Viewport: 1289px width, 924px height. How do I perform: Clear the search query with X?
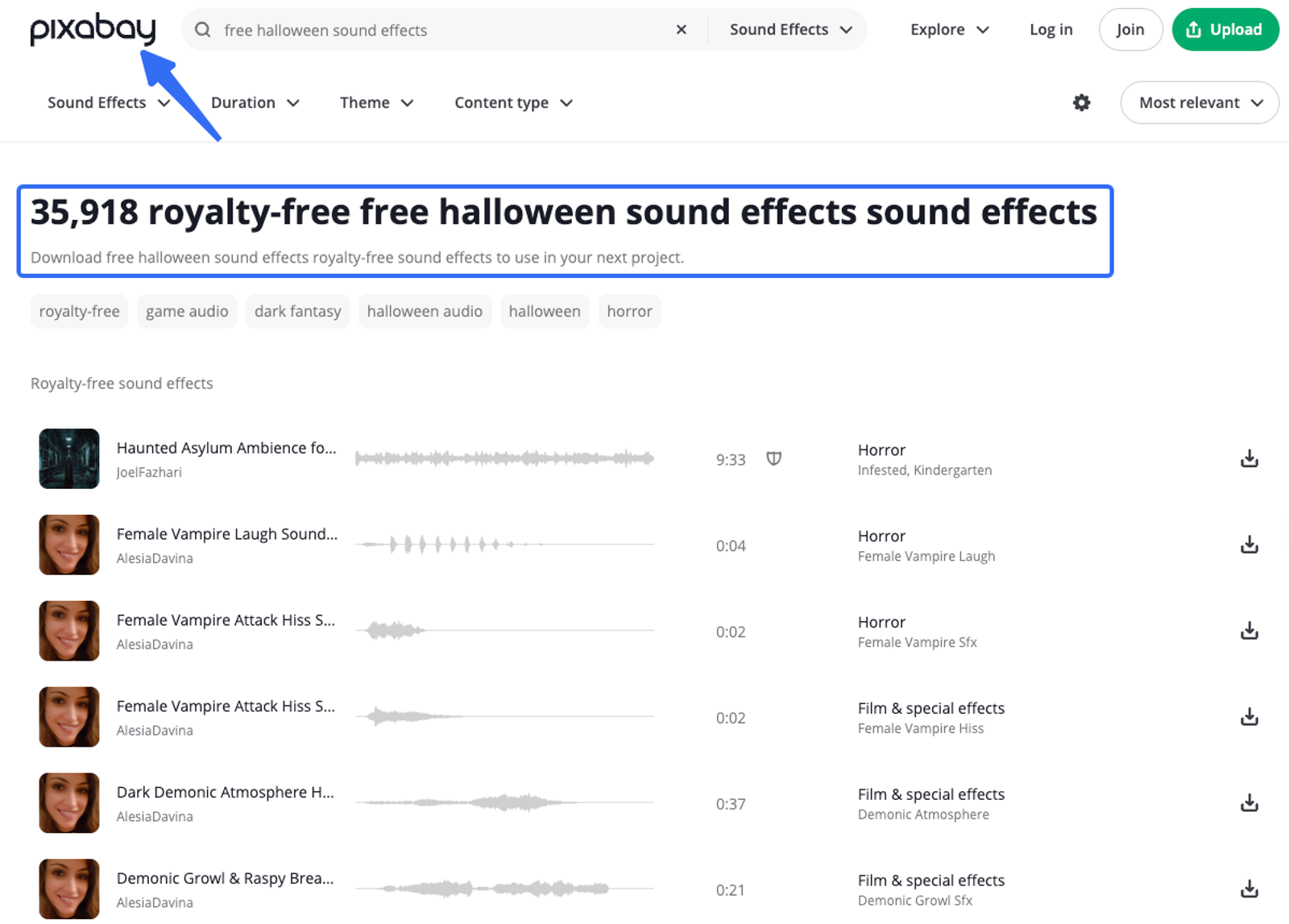pos(682,30)
